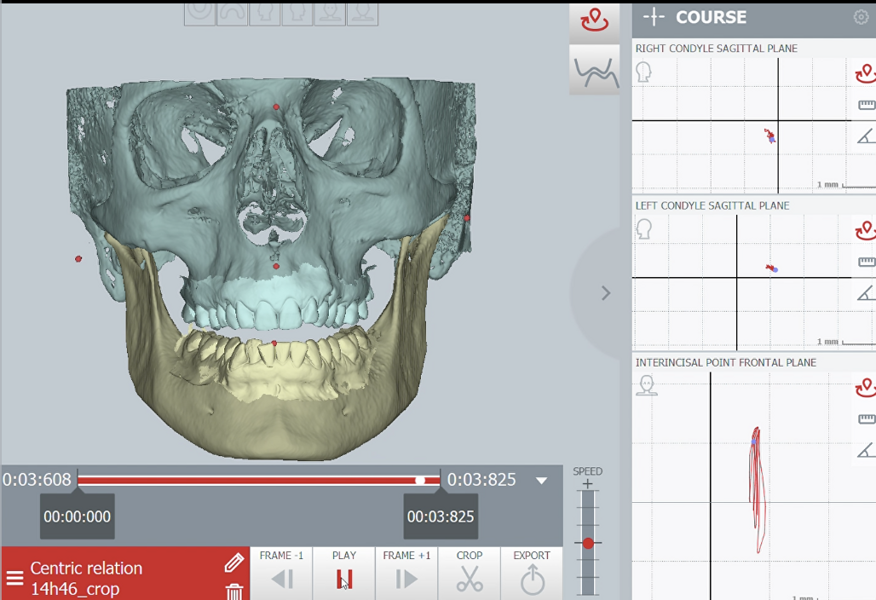Click the 00:03:825 end time marker
The image size is (876, 600).
[440, 517]
